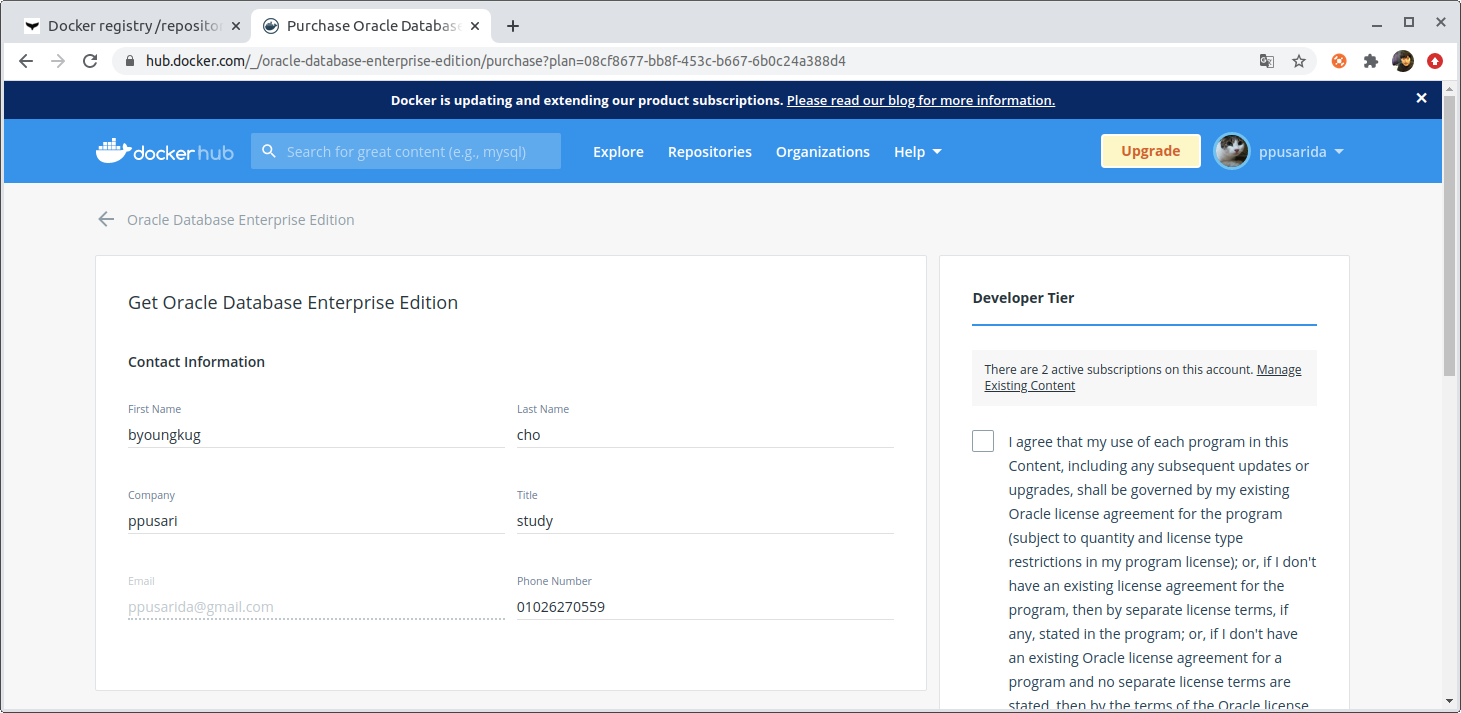Screen dimensions: 1461x713
Task: Click the Title input field
Action: coord(705,521)
